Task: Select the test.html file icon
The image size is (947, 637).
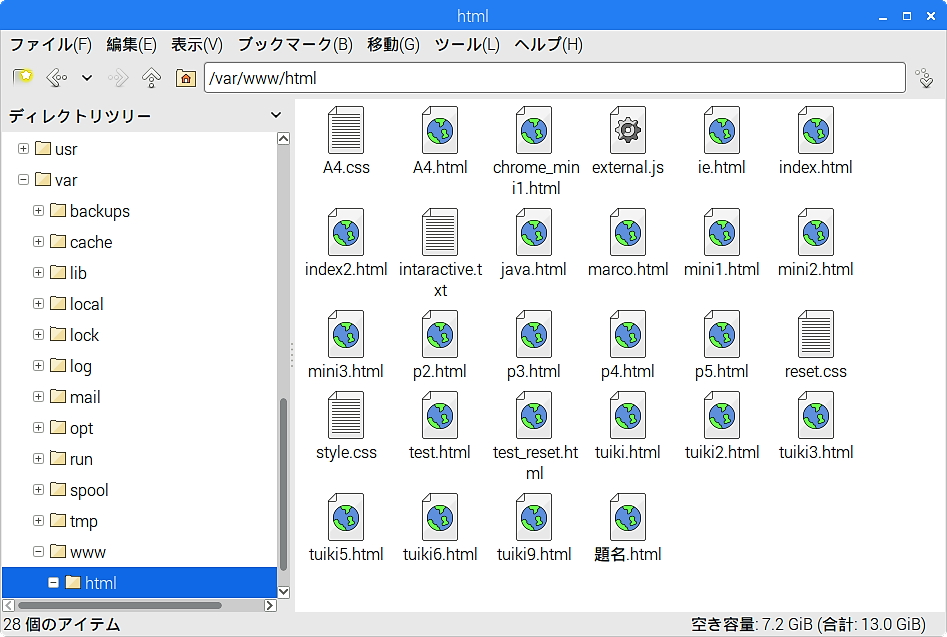Action: (x=440, y=415)
